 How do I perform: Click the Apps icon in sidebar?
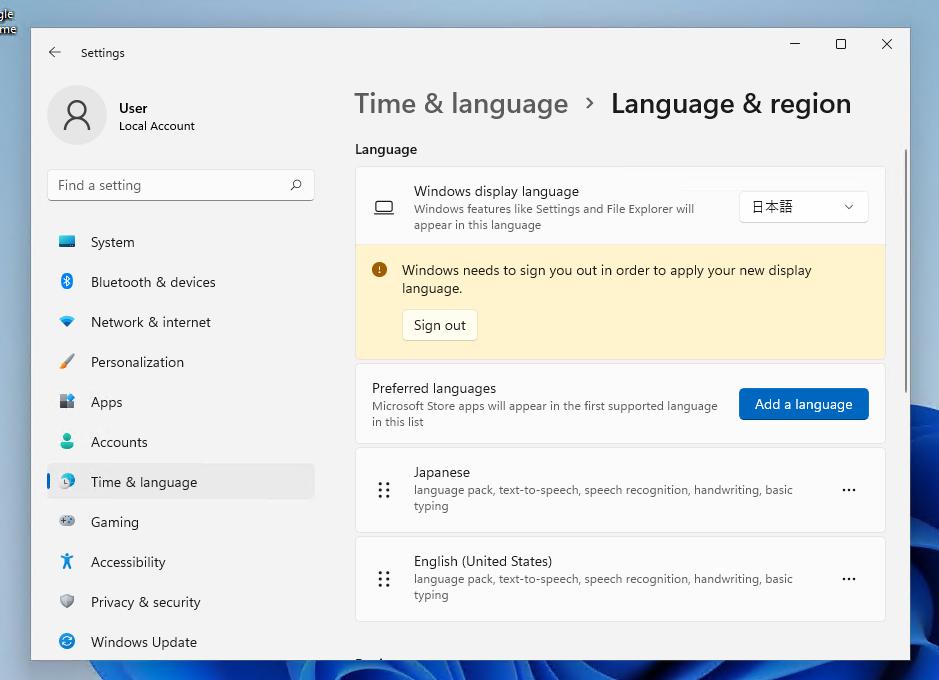(x=67, y=402)
